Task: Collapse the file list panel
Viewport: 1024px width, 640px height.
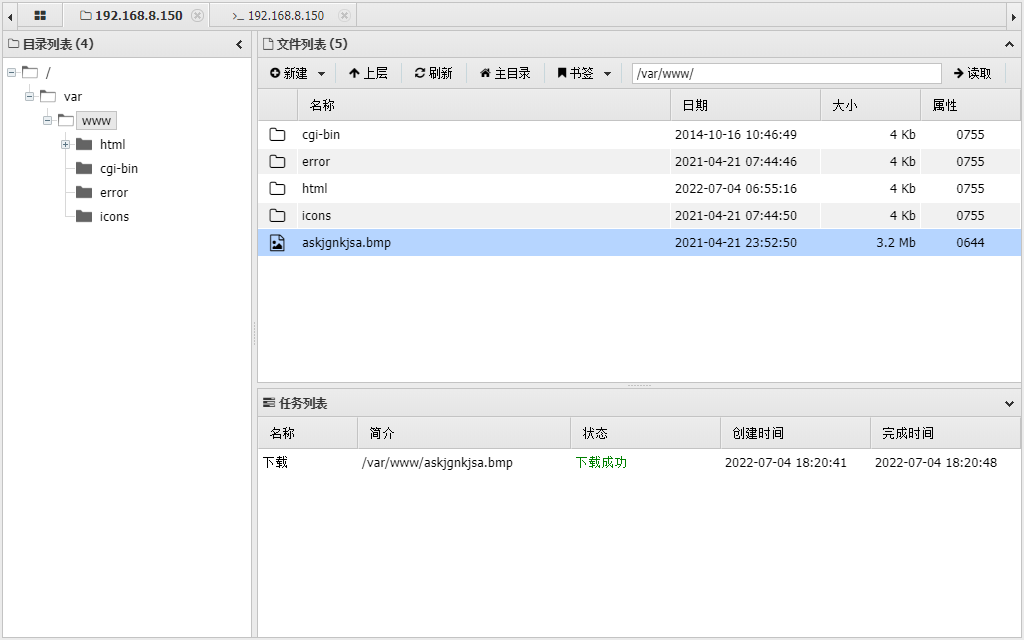Action: point(1009,44)
